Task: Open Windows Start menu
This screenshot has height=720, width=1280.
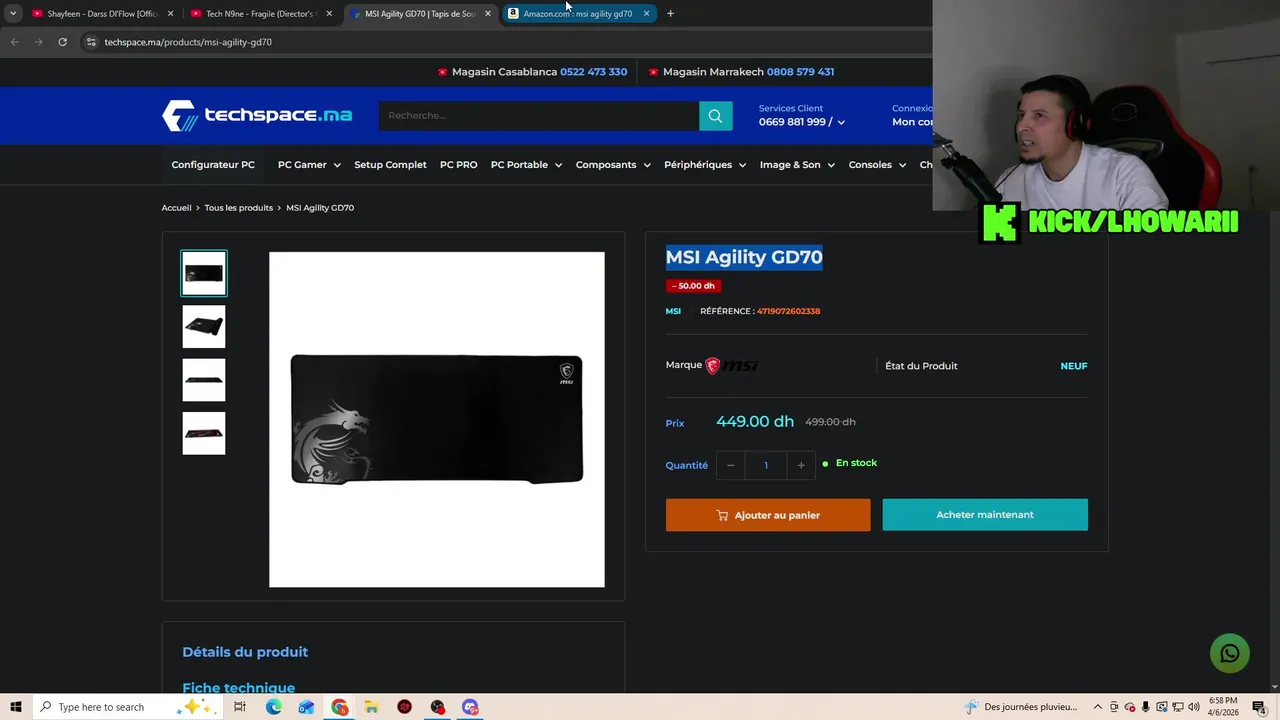Action: pos(15,707)
